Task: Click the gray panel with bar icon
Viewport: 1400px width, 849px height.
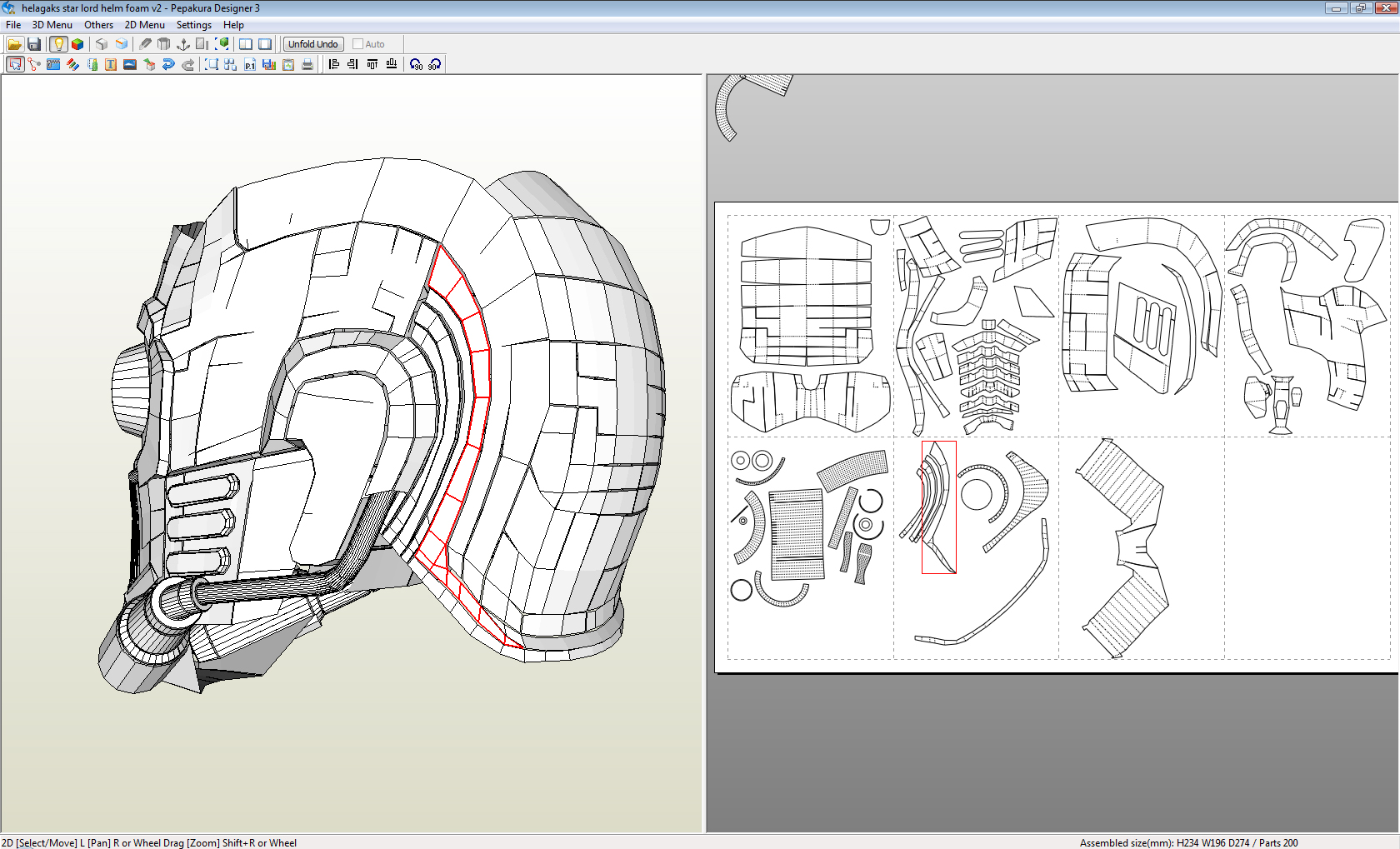Action: click(x=202, y=44)
